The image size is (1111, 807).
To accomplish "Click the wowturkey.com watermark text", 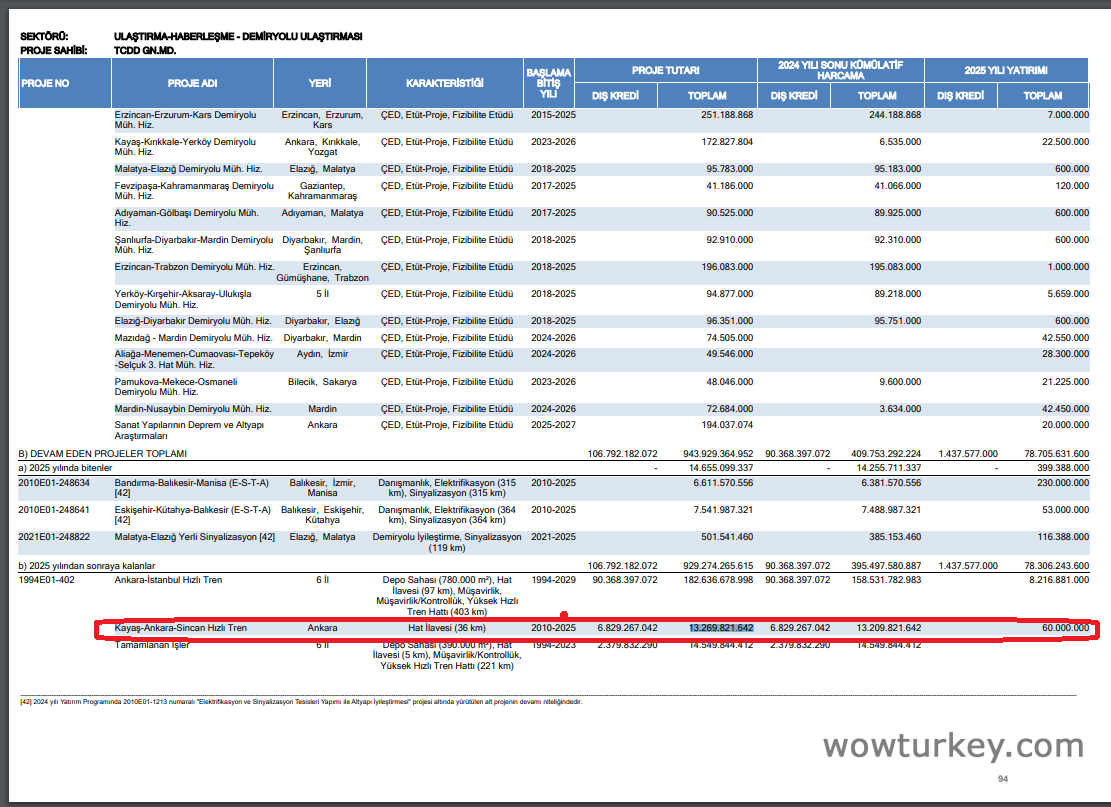I will click(x=952, y=744).
